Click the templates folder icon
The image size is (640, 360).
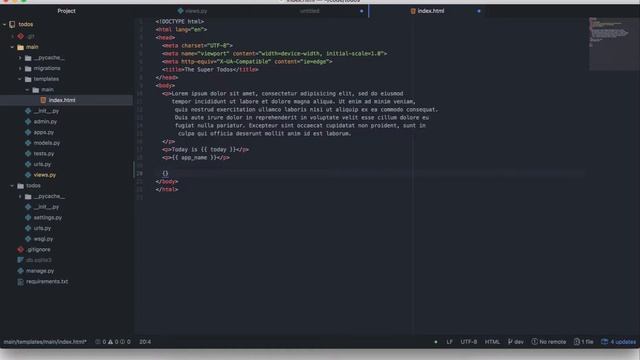(x=28, y=79)
